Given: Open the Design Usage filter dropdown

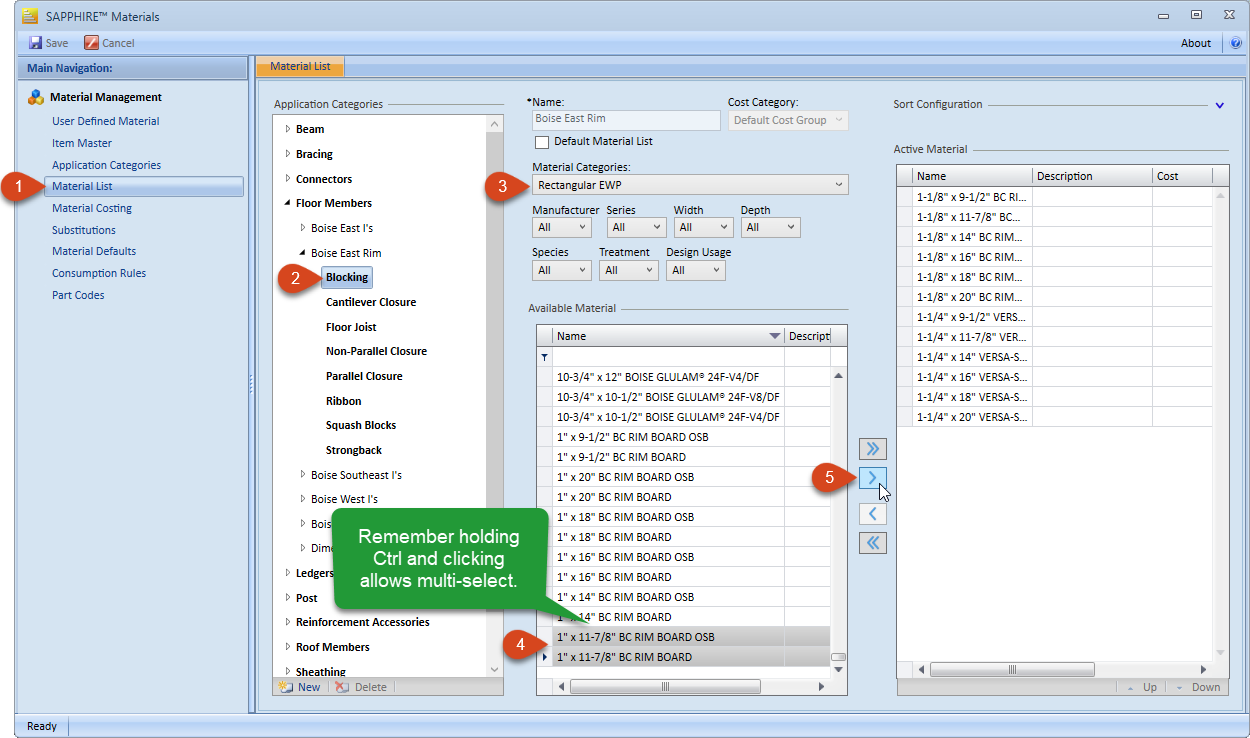Looking at the screenshot, I should [695, 270].
